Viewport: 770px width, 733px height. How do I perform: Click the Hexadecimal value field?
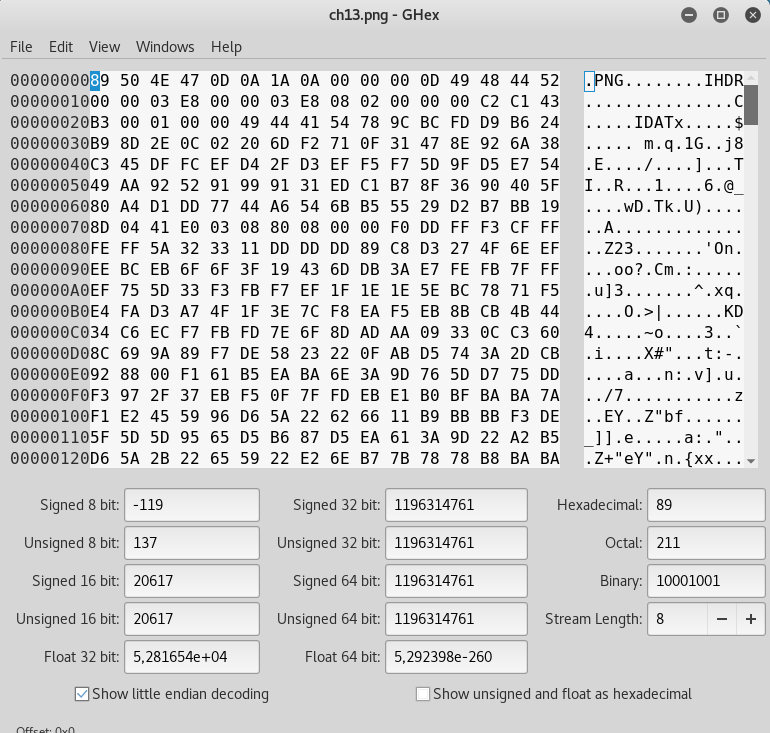(x=705, y=505)
